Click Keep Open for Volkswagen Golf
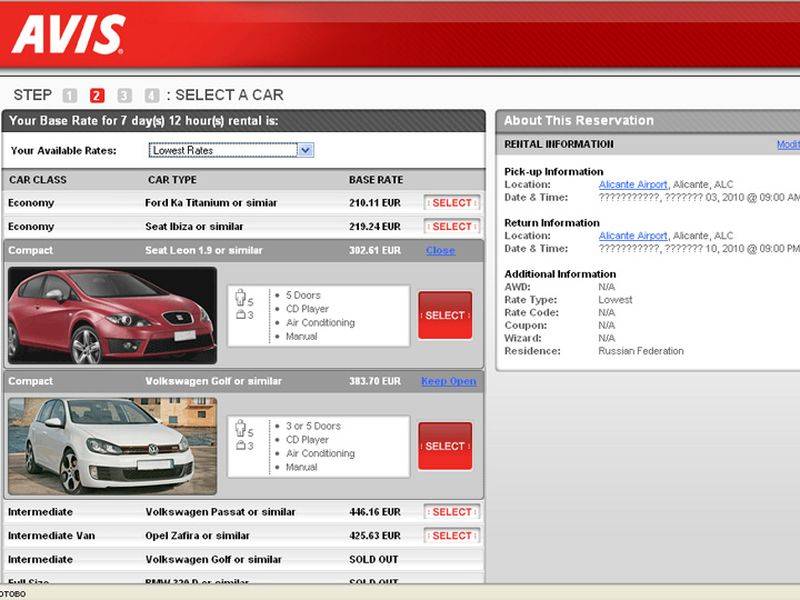 pyautogui.click(x=448, y=381)
